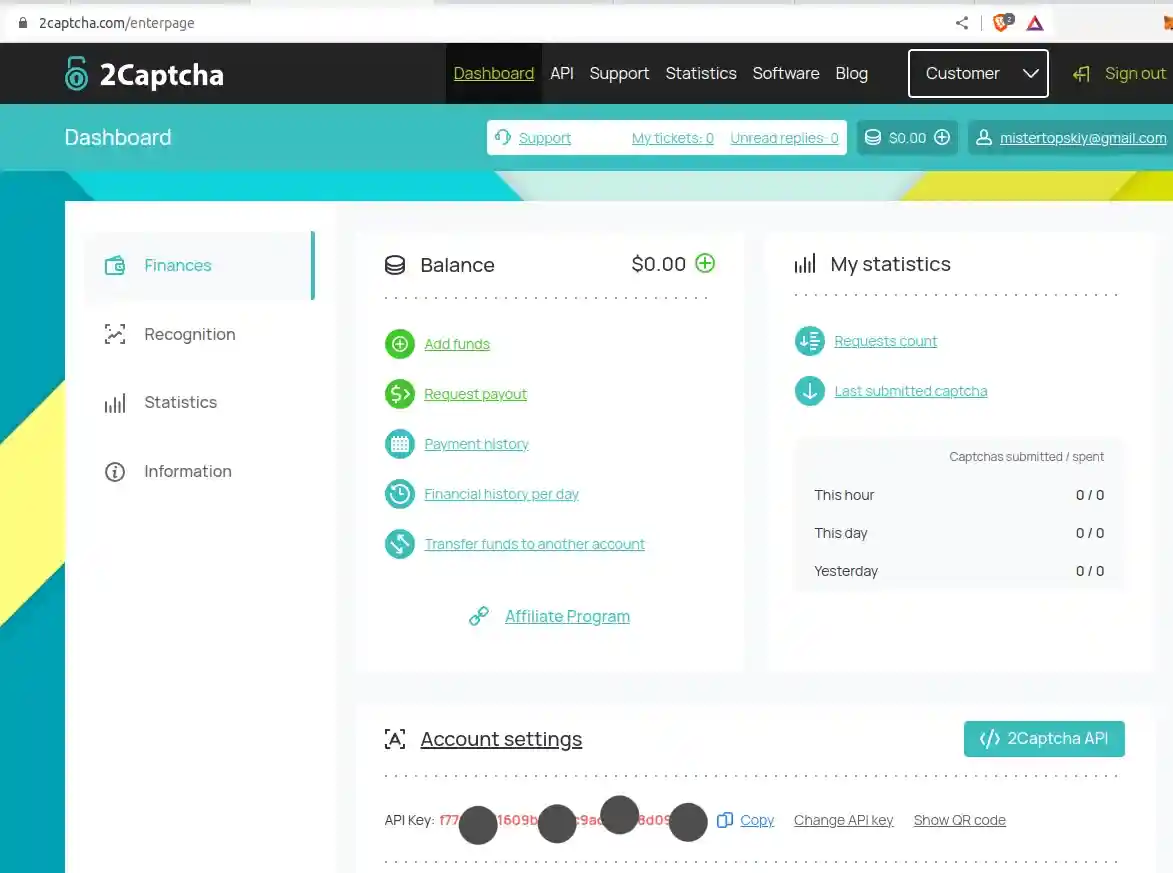Image resolution: width=1173 pixels, height=873 pixels.
Task: Click the Transfer funds to another account icon
Action: (x=399, y=543)
